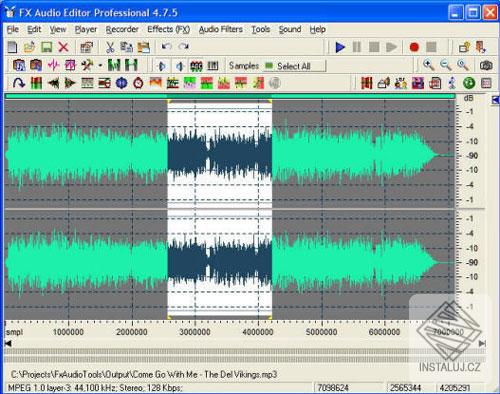Click the pink waveform icon
This screenshot has height=394, width=500.
[x=53, y=65]
